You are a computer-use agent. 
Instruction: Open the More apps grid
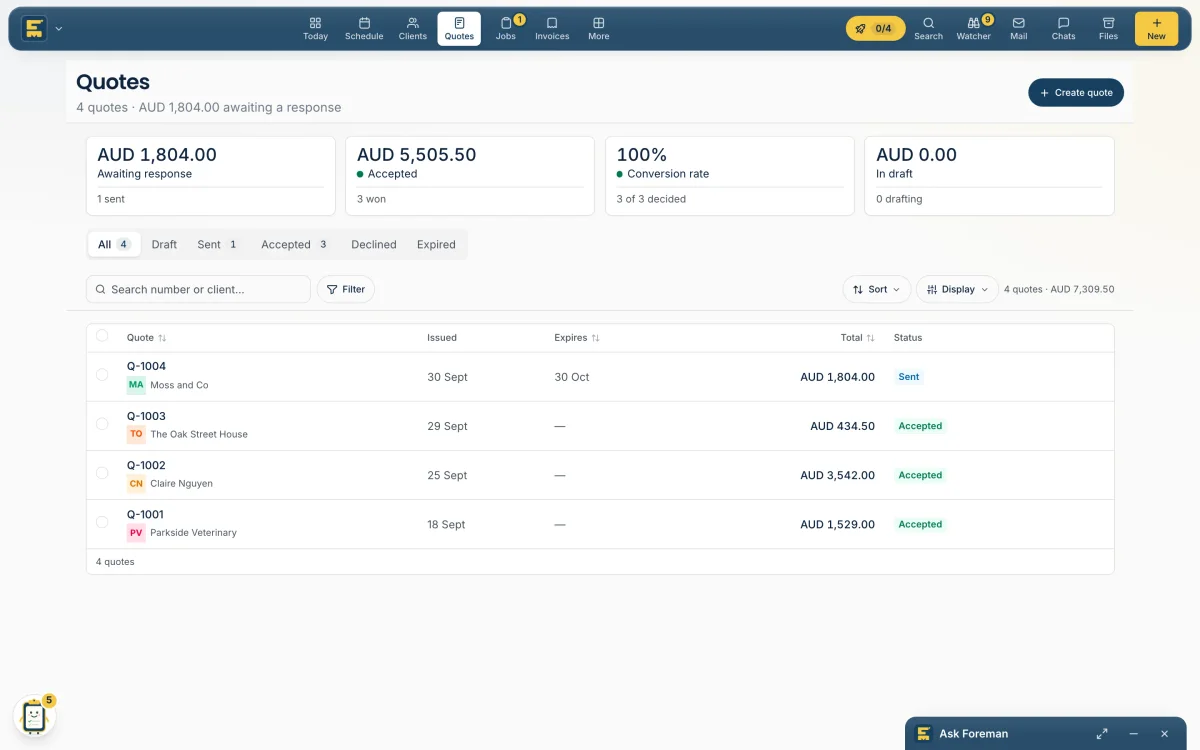click(x=599, y=28)
